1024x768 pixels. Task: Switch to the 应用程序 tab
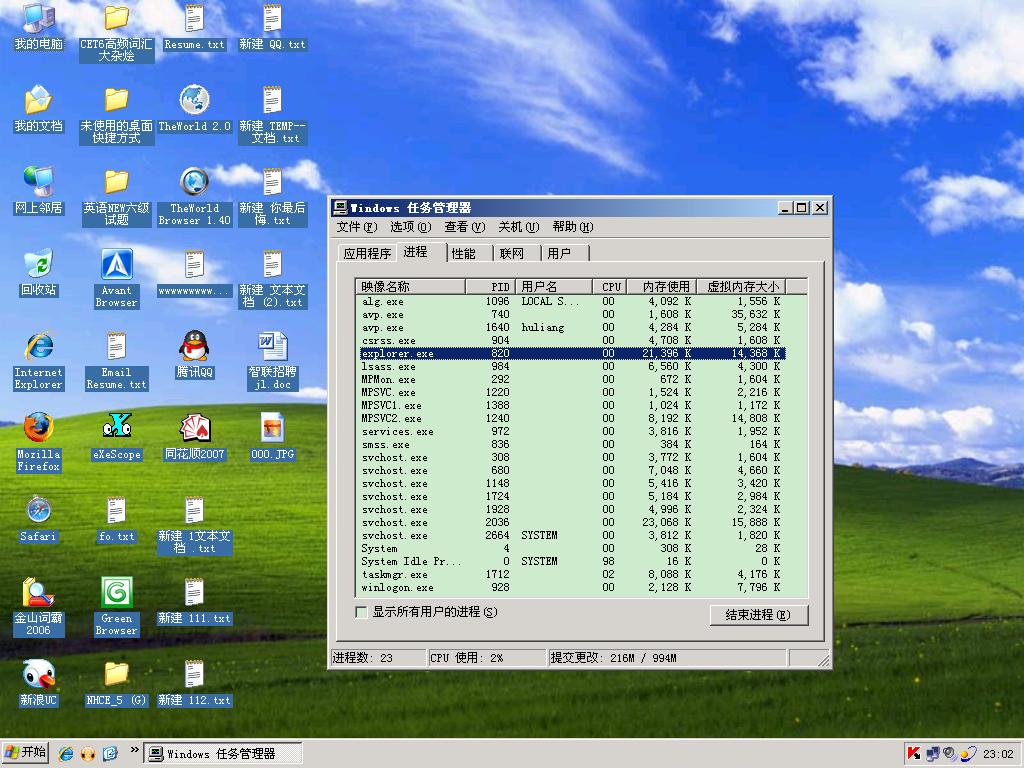(367, 253)
